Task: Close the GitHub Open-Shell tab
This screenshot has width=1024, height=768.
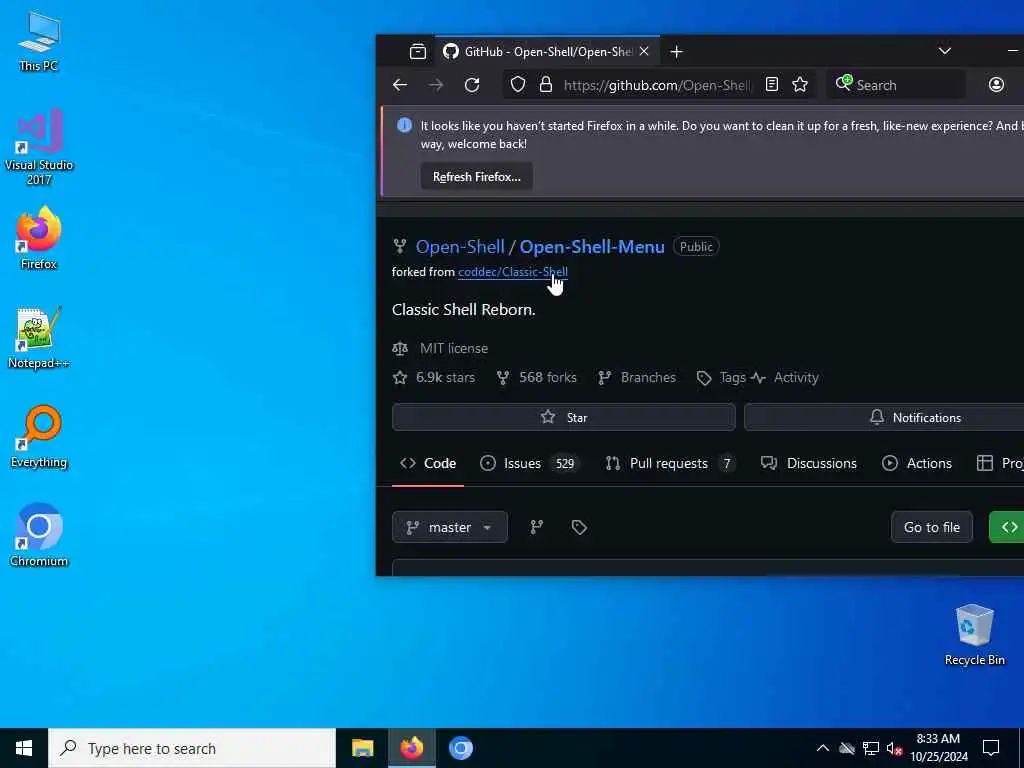Action: pyautogui.click(x=644, y=51)
